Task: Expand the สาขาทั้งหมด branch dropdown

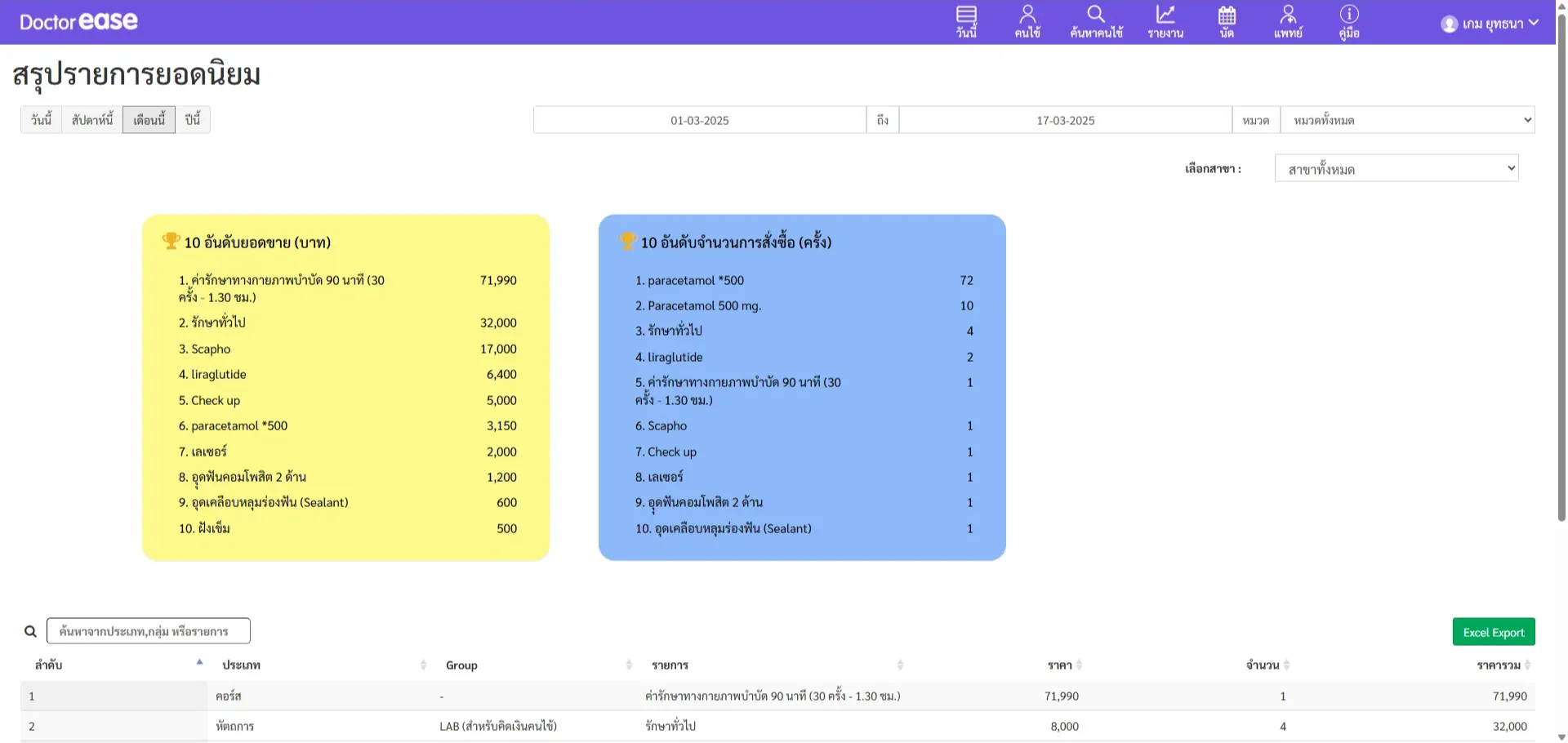Action: 1396,169
